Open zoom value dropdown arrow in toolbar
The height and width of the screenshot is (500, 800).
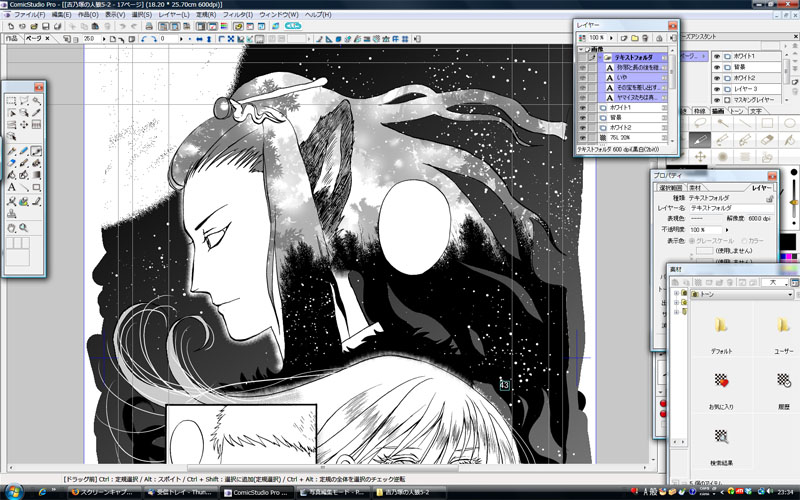point(104,39)
